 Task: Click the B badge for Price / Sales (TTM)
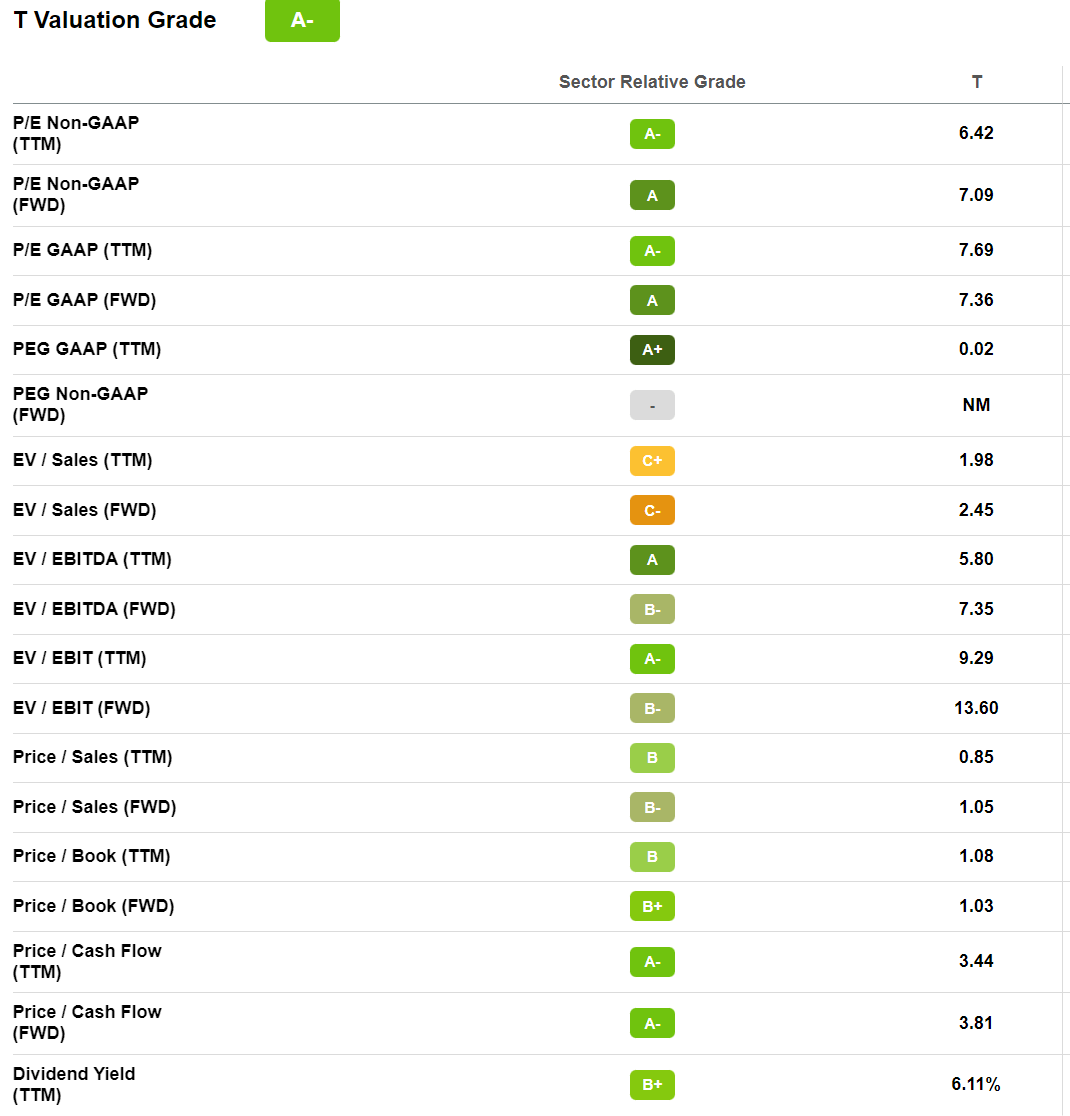pos(652,757)
